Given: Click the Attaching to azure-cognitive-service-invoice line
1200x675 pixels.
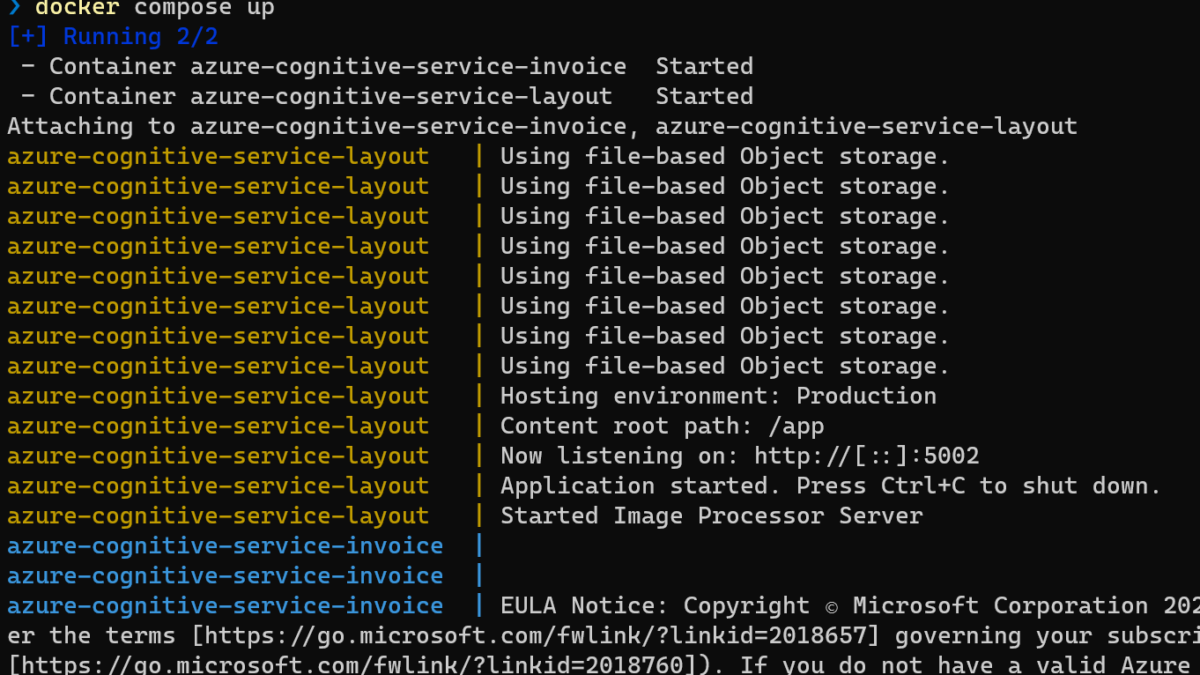Looking at the screenshot, I should 542,127.
